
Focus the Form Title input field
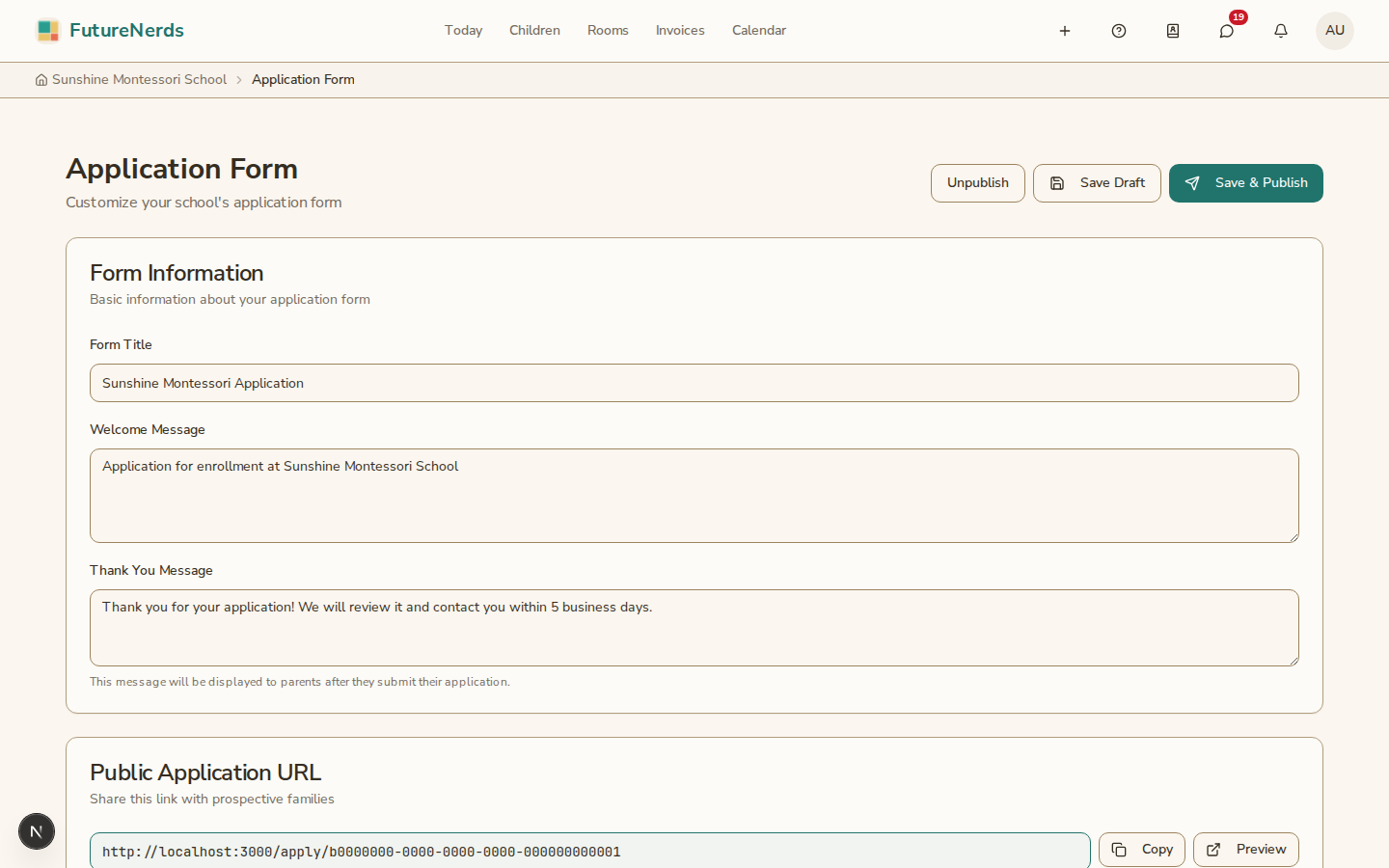pos(694,383)
